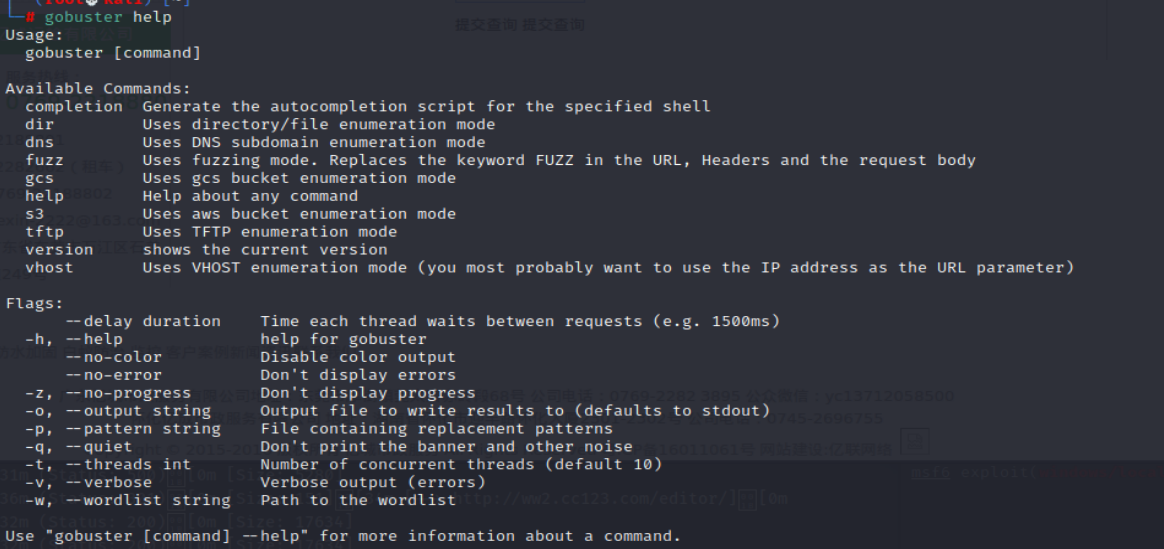Select the '--pattern string' flag
The height and width of the screenshot is (549, 1164).
click(x=143, y=428)
